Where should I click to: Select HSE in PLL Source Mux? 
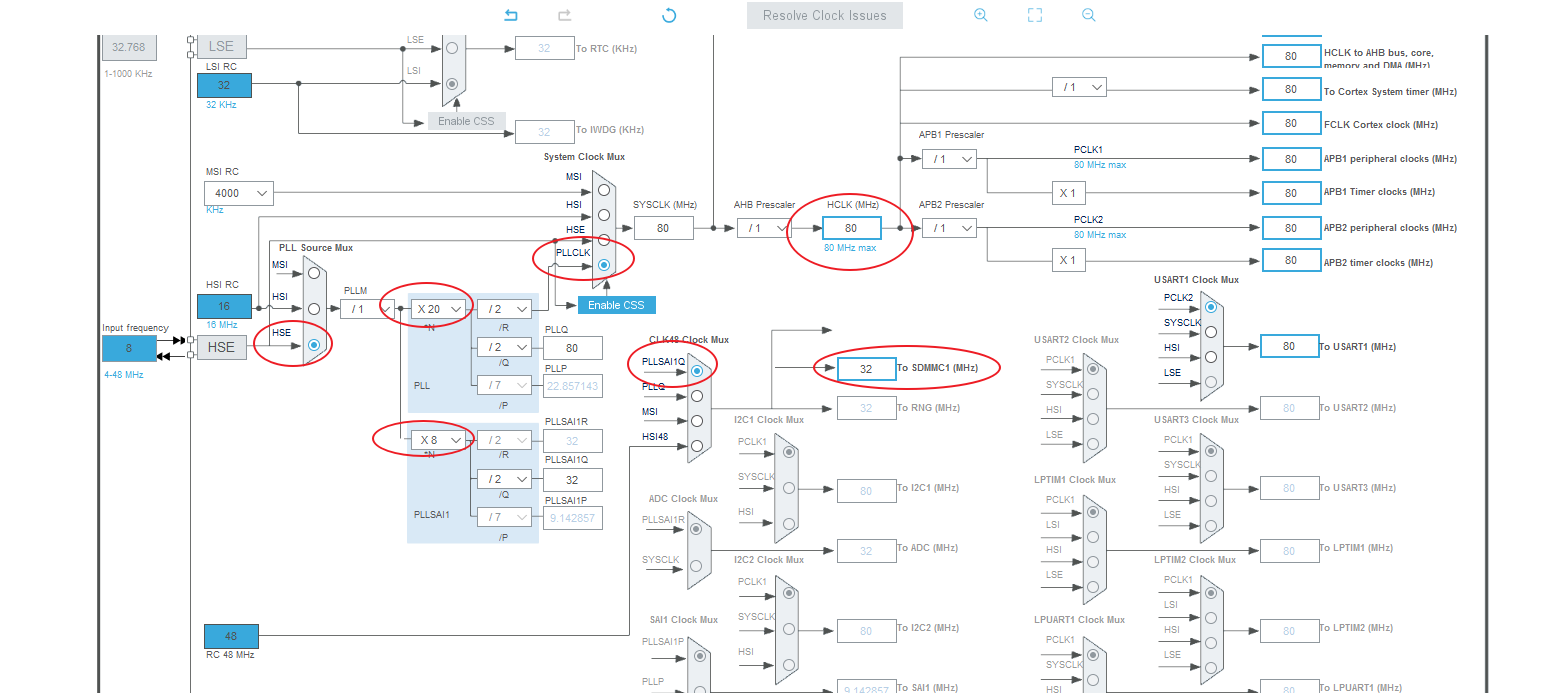[x=314, y=345]
